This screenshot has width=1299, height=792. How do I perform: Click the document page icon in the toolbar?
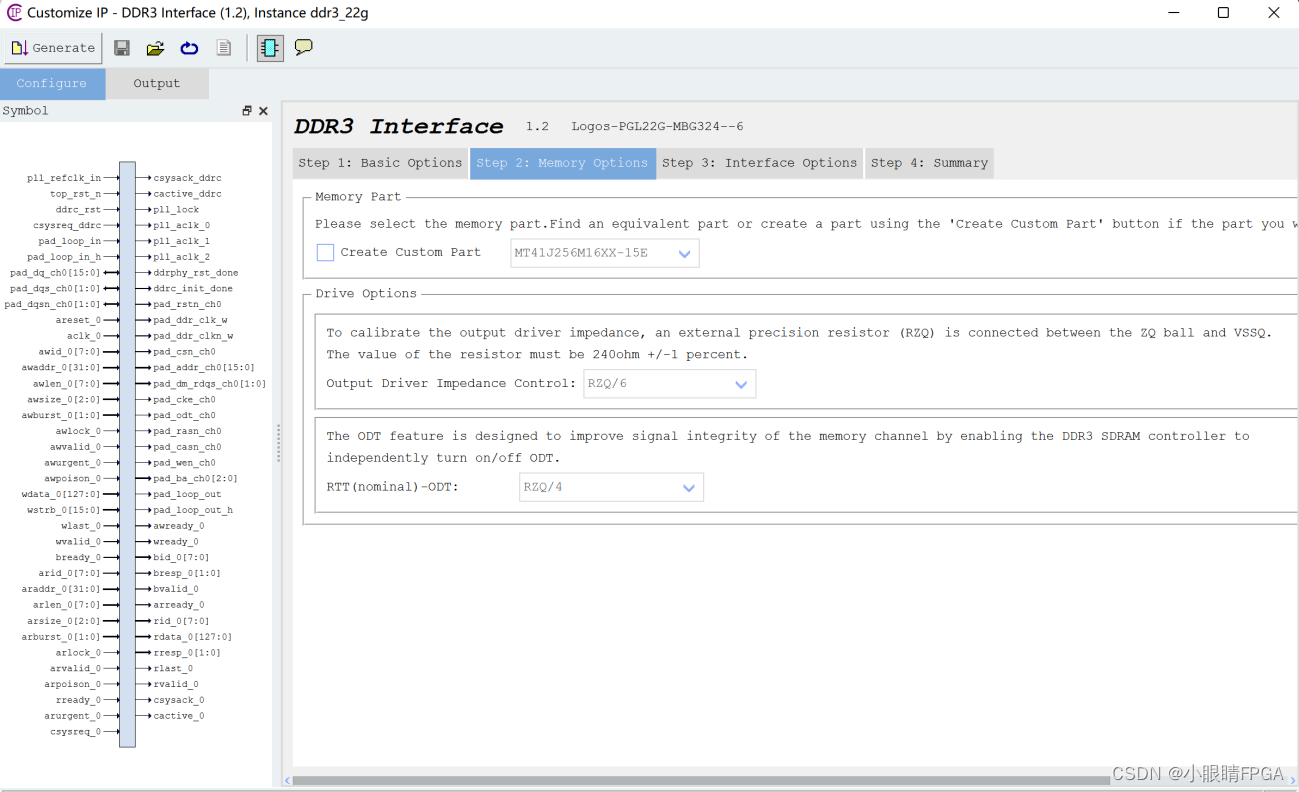click(x=224, y=48)
